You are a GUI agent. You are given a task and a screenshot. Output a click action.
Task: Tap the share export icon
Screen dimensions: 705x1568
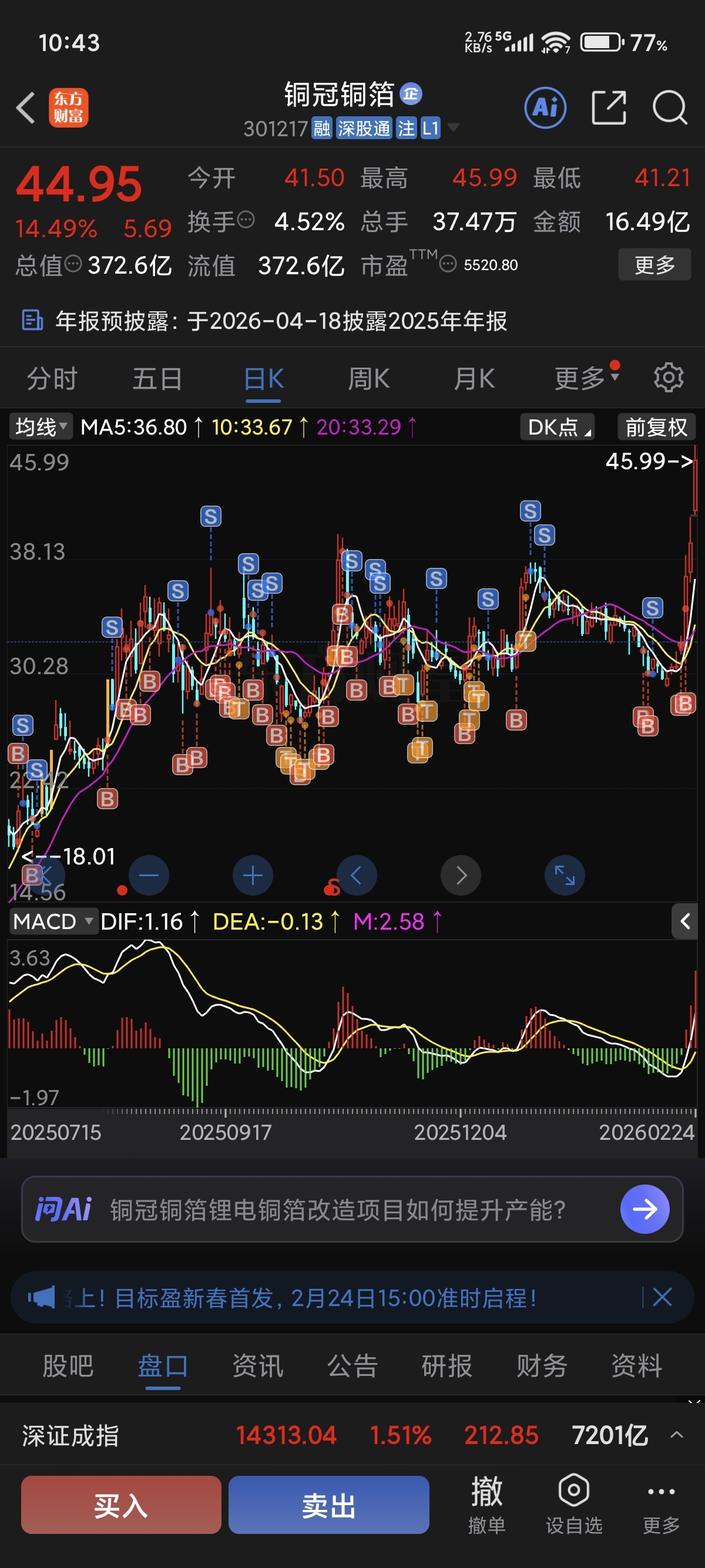(609, 107)
